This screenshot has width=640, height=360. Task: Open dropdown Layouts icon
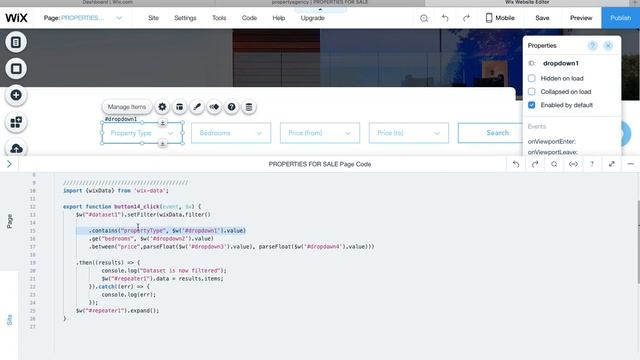(180, 107)
